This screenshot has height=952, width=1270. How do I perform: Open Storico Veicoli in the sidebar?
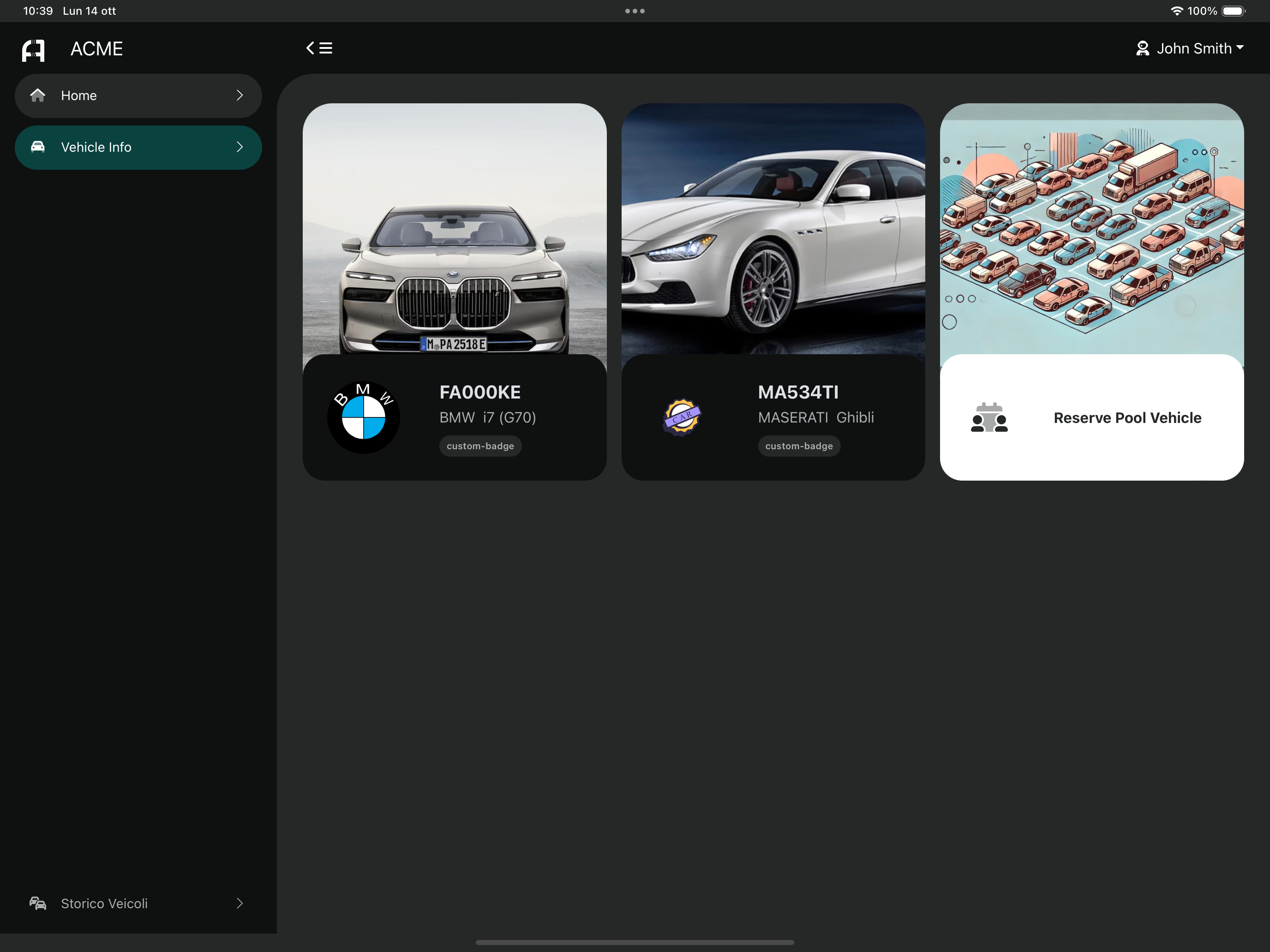138,903
